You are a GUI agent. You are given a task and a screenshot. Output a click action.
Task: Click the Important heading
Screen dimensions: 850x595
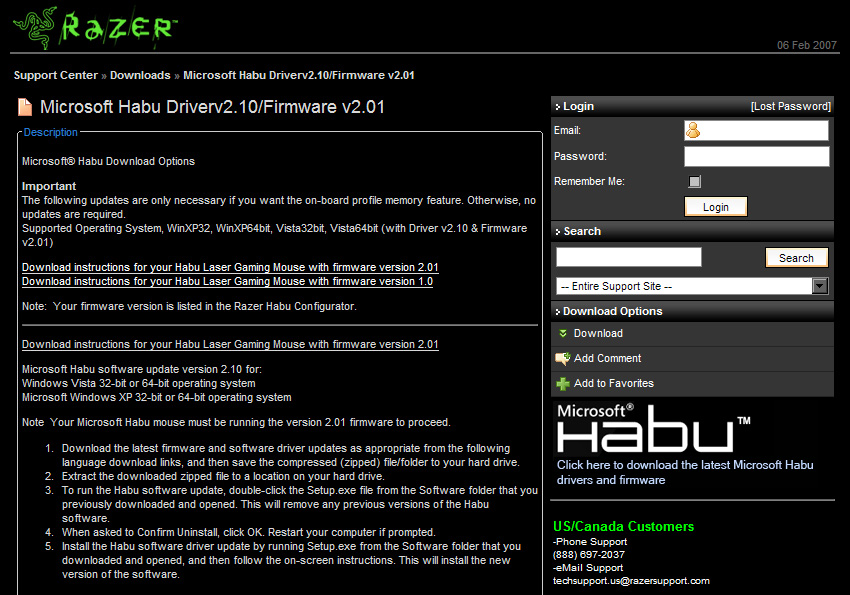click(49, 186)
